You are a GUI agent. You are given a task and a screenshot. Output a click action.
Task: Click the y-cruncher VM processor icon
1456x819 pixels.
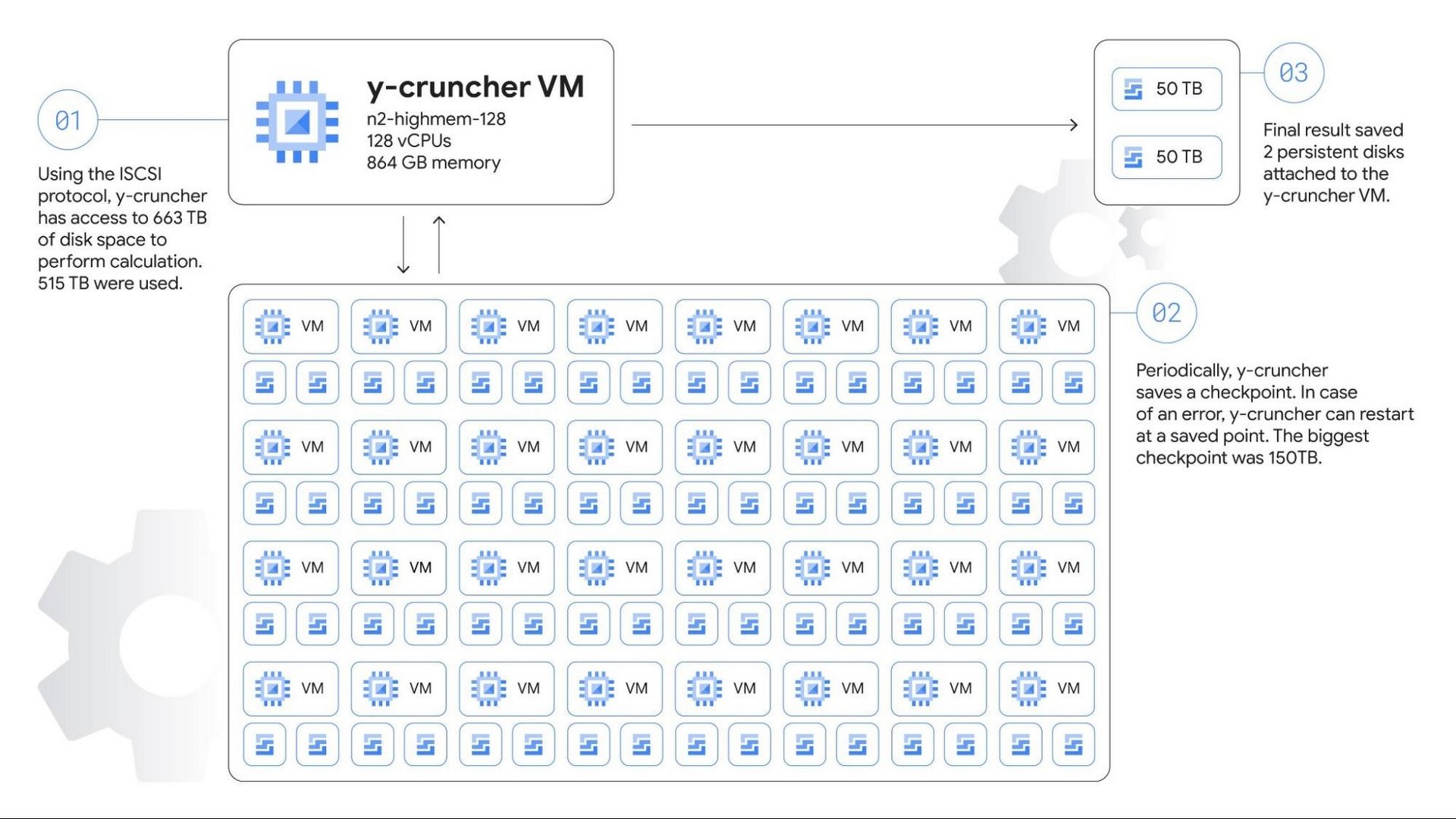pos(297,120)
